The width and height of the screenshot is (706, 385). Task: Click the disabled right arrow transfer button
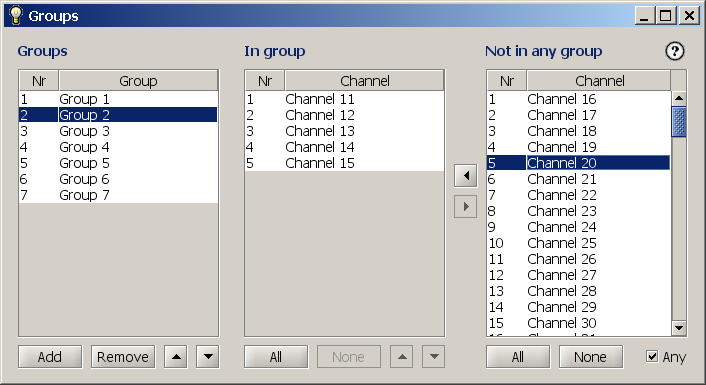coord(466,207)
